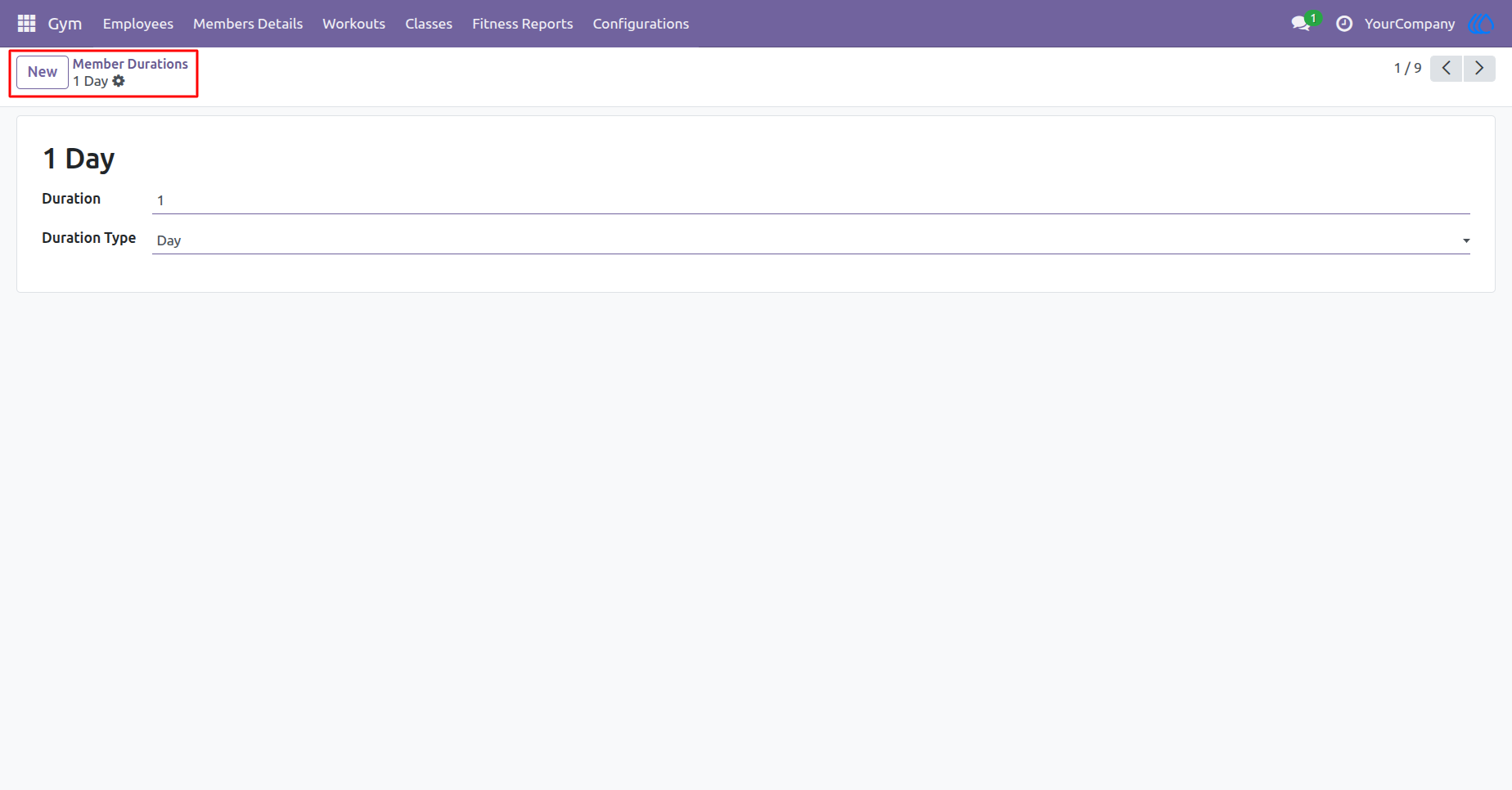
Task: Click the 1 / 9 pager counter
Action: [1408, 69]
